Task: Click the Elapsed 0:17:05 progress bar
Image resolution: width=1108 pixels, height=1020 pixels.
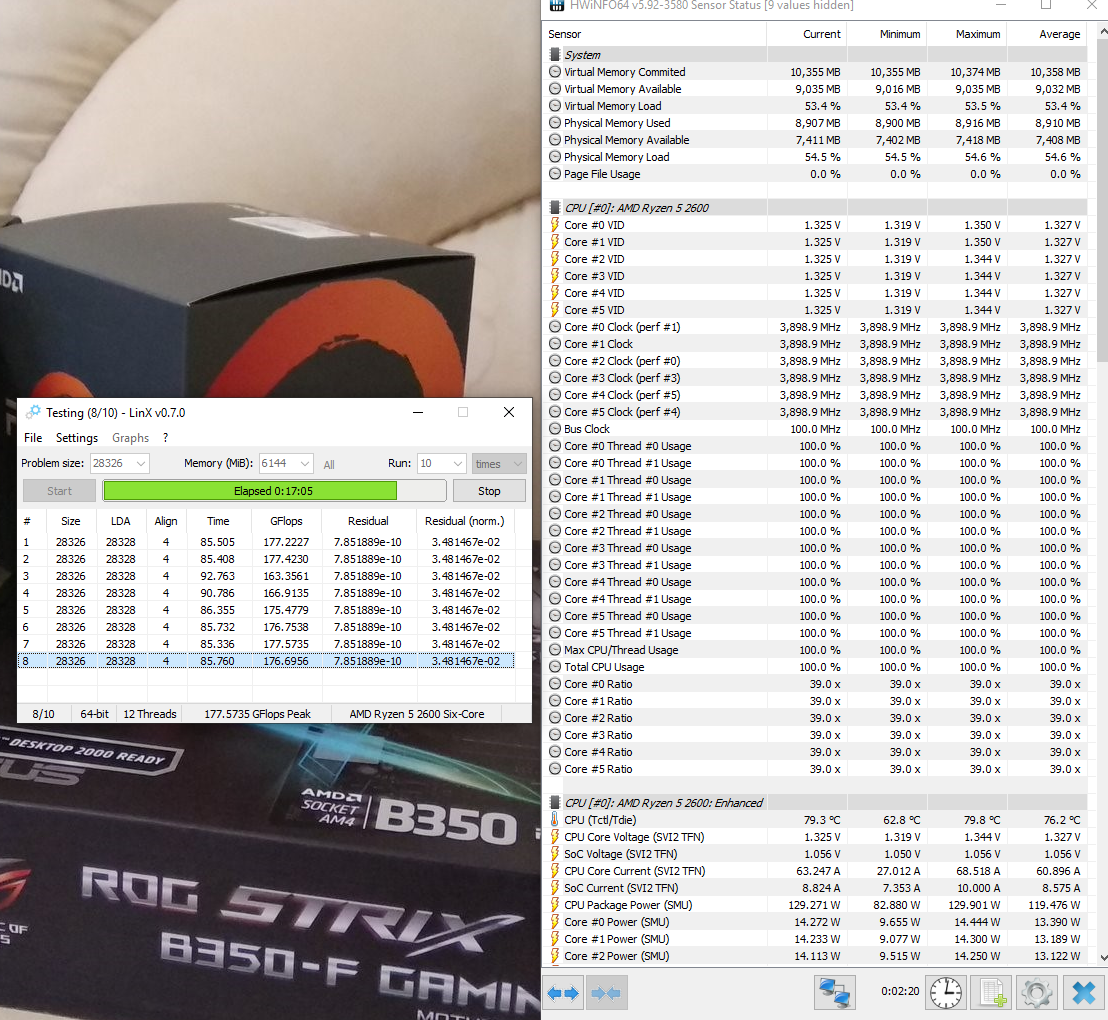Action: coord(275,491)
